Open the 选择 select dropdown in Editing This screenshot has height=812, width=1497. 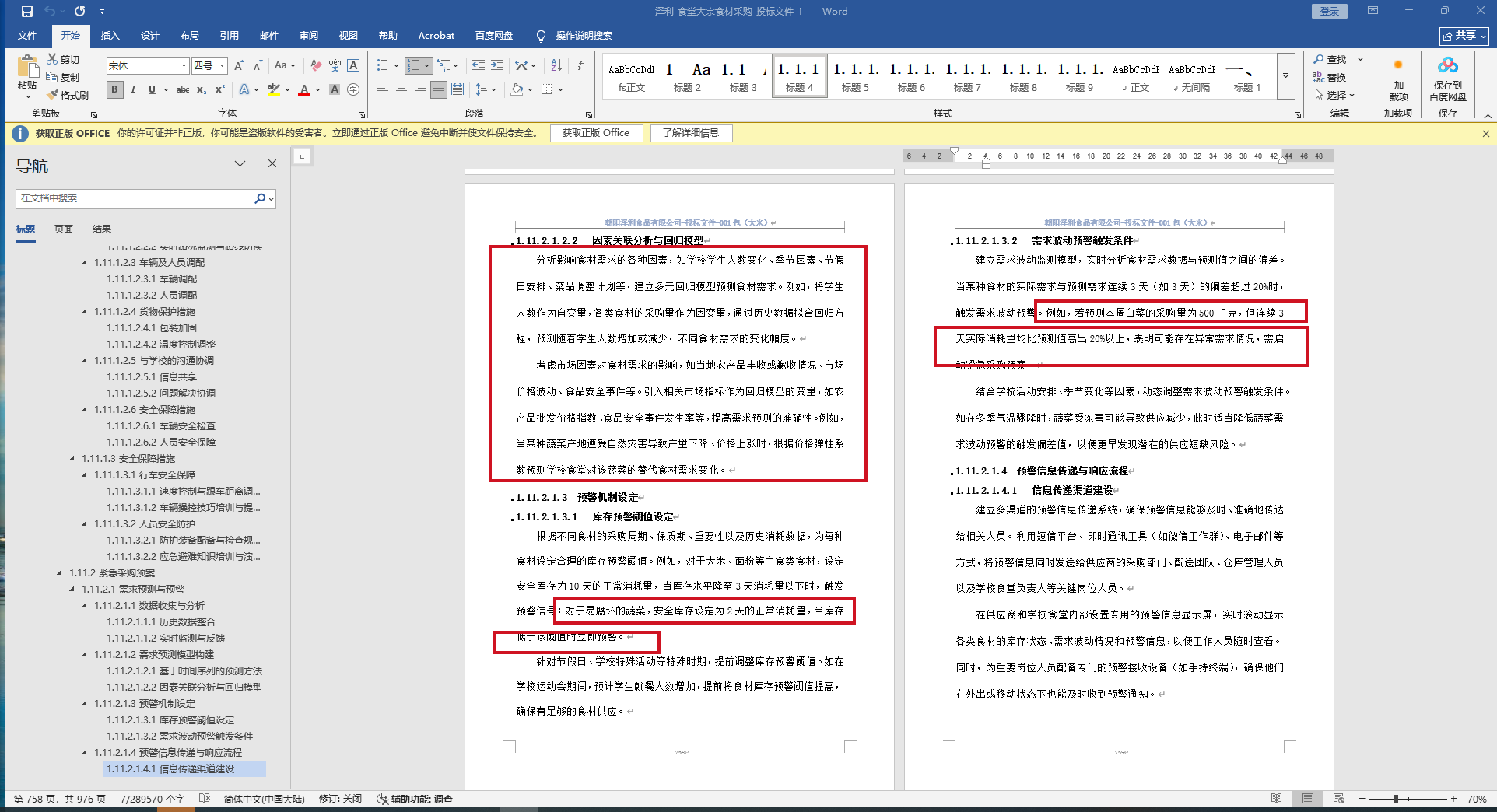(1335, 95)
